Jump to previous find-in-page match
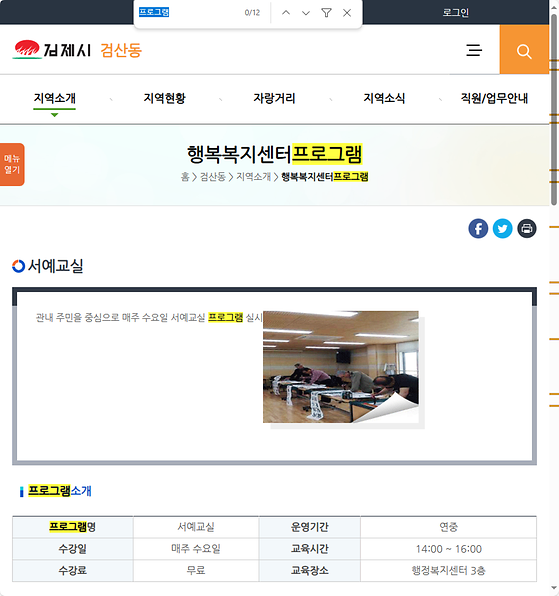The image size is (559, 596). (x=286, y=13)
